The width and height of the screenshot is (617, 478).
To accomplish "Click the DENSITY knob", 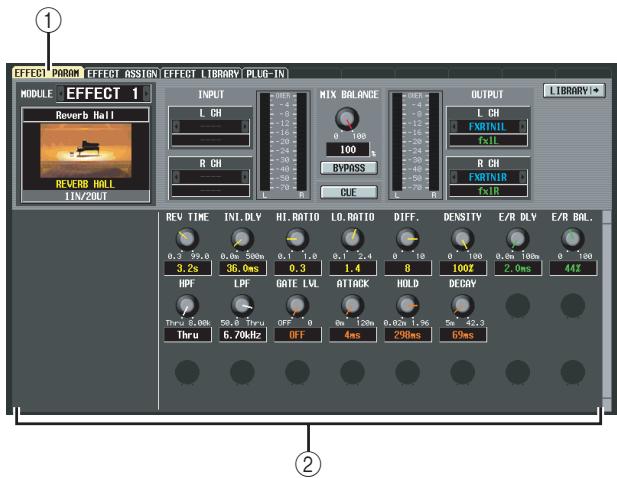I will coord(462,239).
